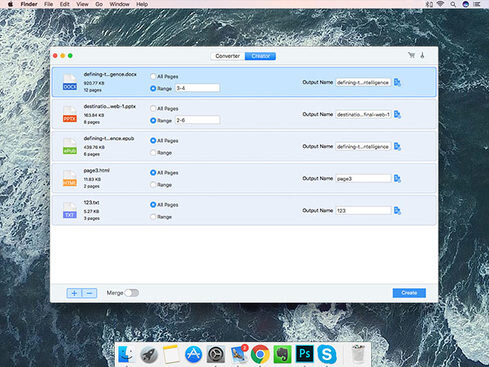Click output folder icon for the pptx row
489x367 pixels.
point(397,114)
